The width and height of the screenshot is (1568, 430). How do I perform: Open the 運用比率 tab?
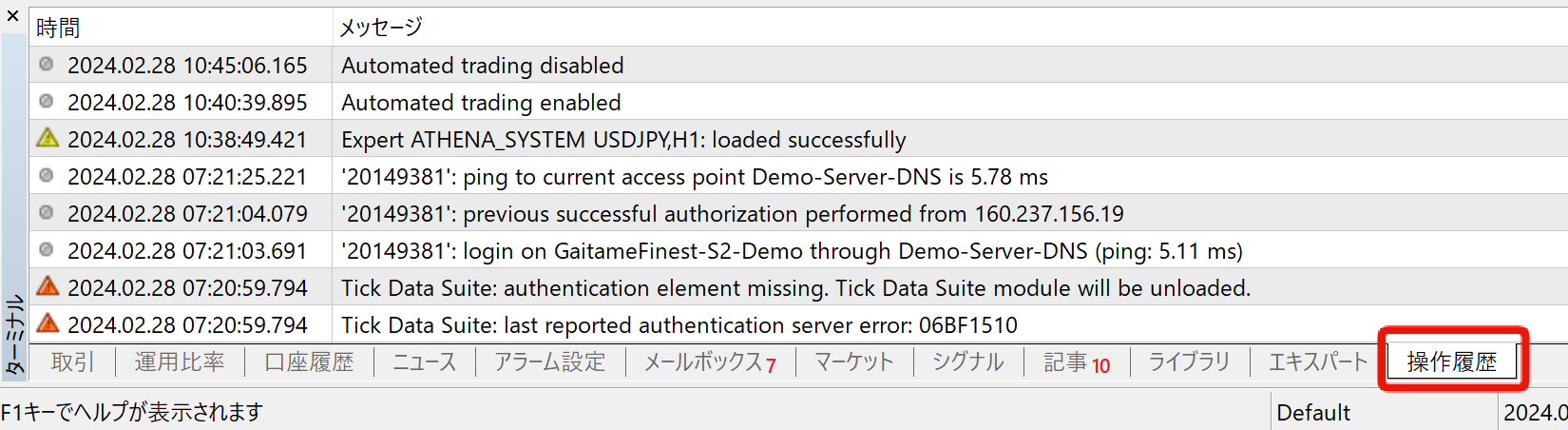pos(180,362)
